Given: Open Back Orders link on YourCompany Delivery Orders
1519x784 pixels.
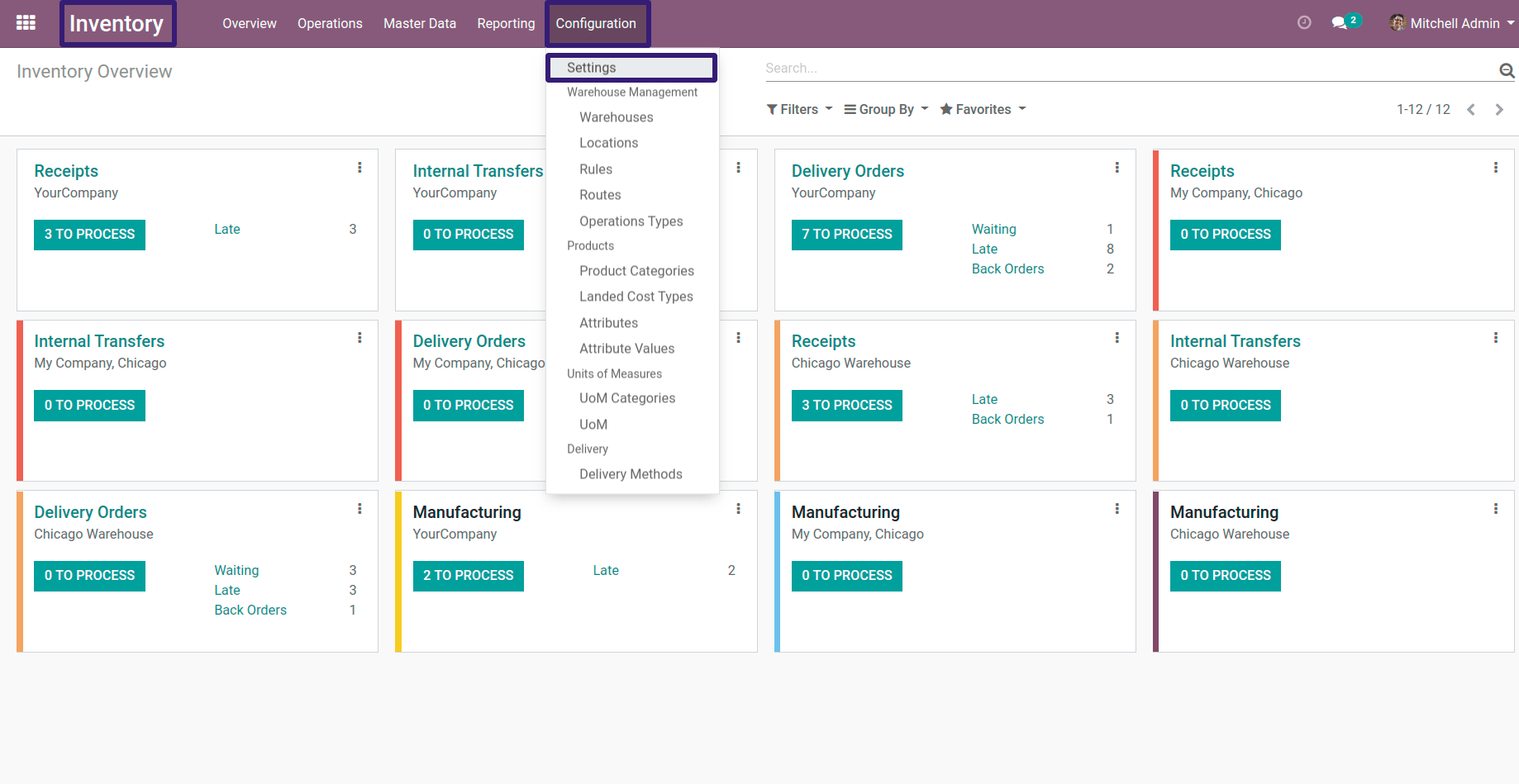Looking at the screenshot, I should [x=1008, y=269].
